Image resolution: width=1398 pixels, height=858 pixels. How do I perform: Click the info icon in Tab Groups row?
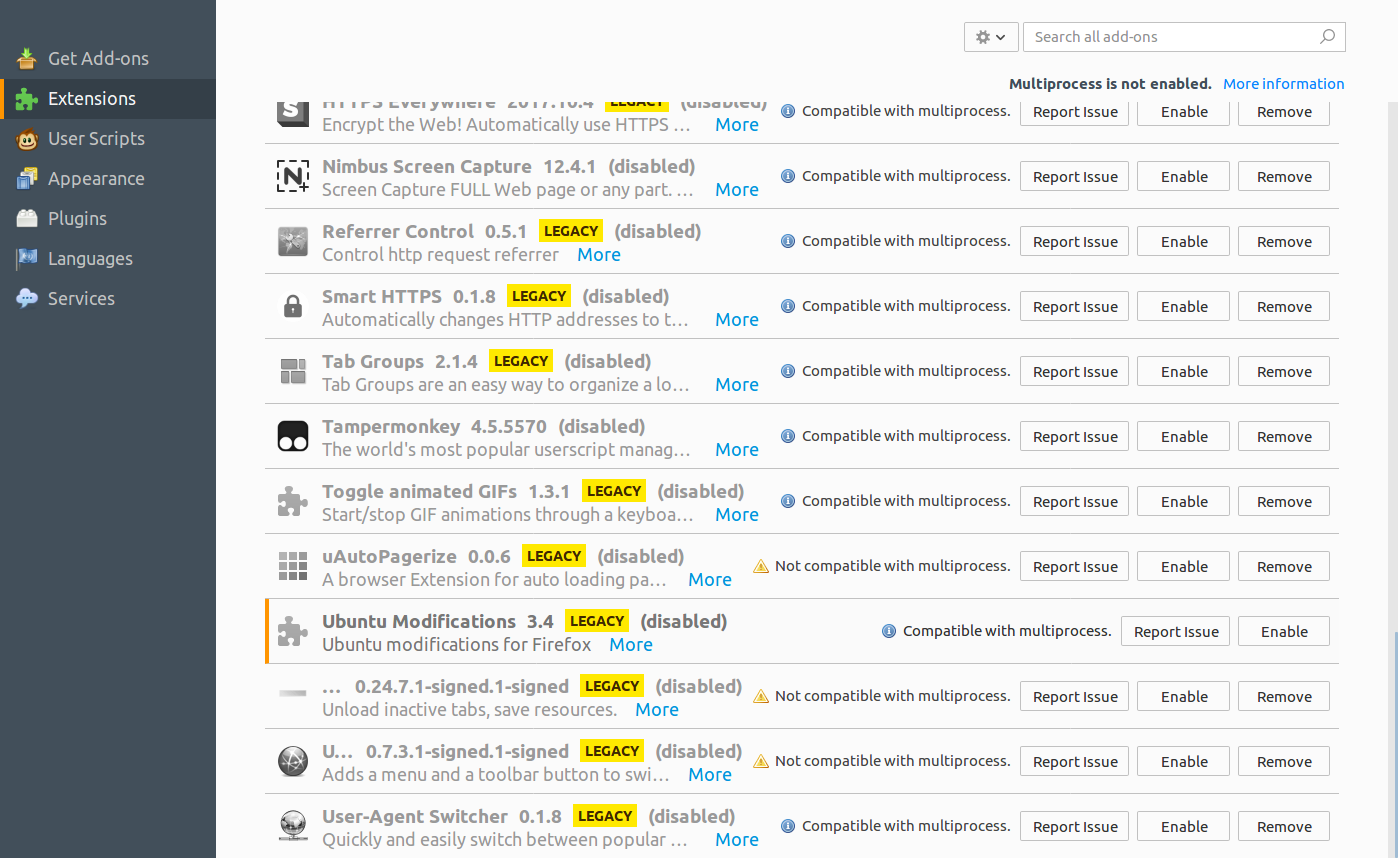pos(788,371)
